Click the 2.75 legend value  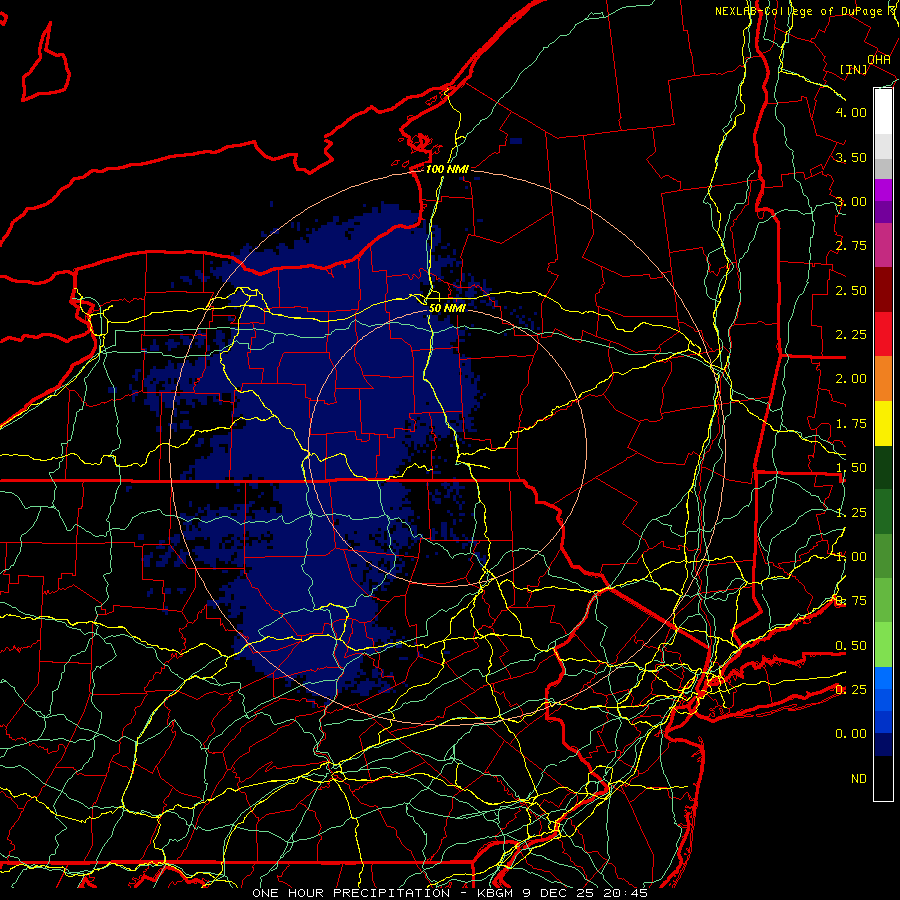click(x=851, y=246)
